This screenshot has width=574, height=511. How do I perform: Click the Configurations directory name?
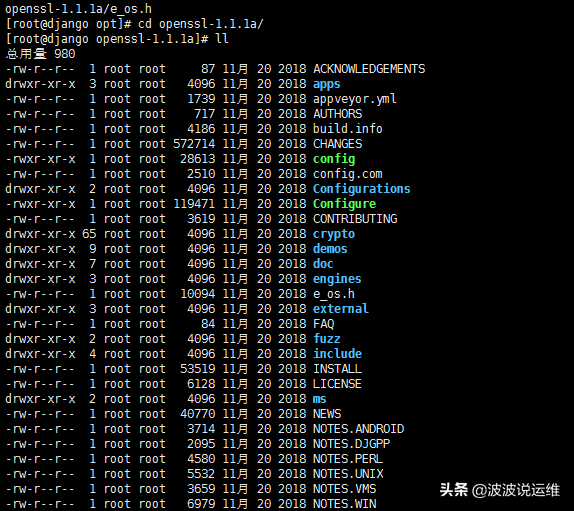coord(362,189)
